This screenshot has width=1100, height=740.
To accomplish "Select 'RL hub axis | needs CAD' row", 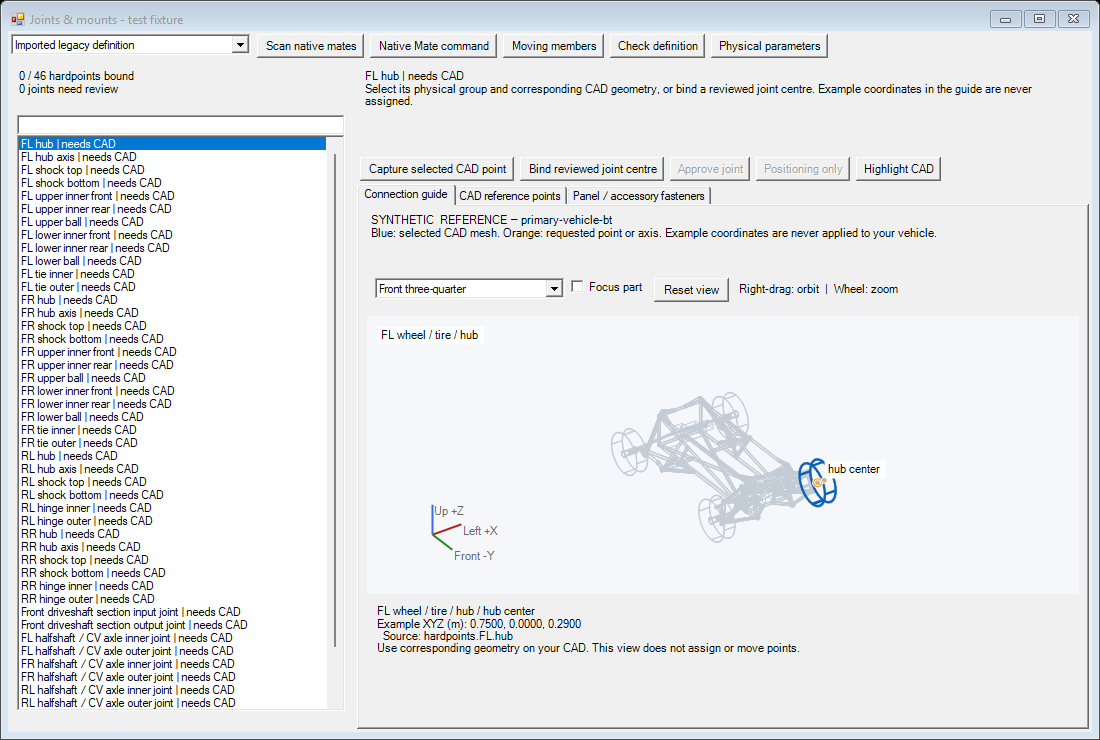I will click(172, 469).
